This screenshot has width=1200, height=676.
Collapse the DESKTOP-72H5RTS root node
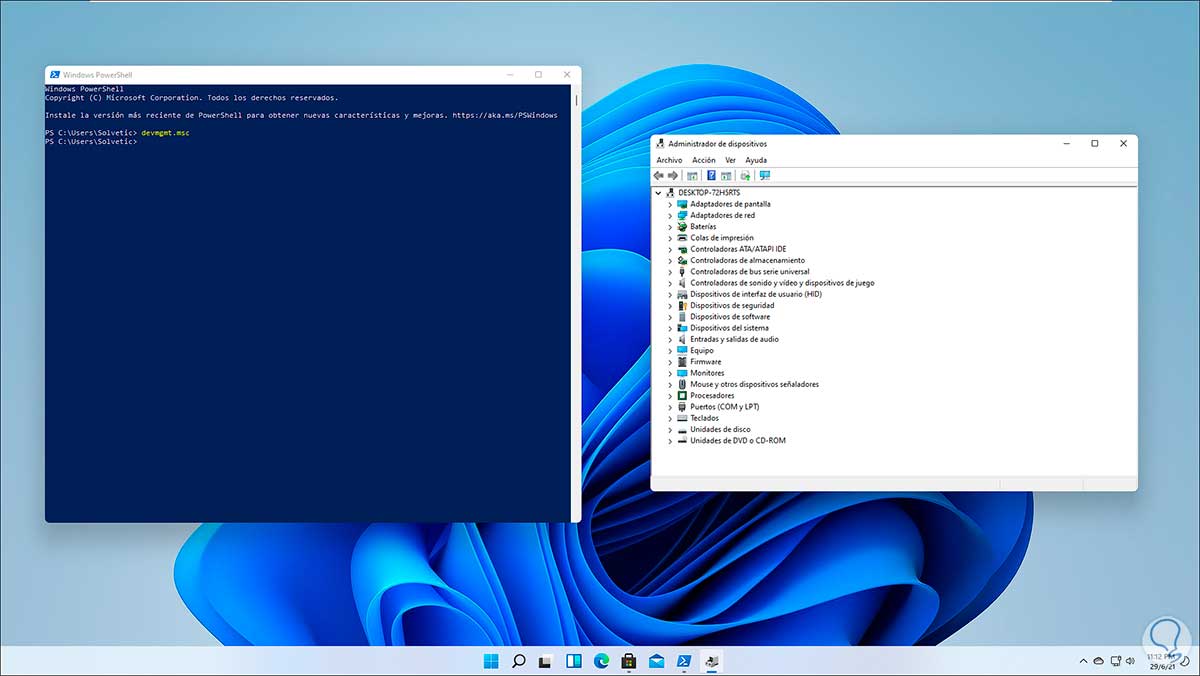point(659,192)
